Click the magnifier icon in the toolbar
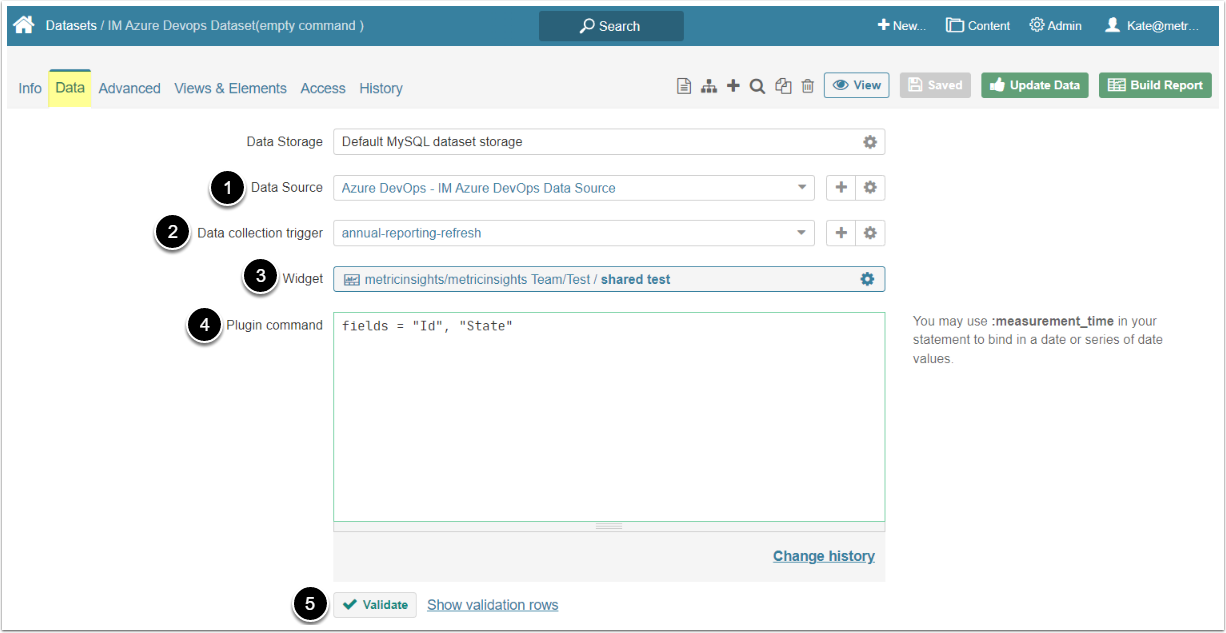 [758, 86]
